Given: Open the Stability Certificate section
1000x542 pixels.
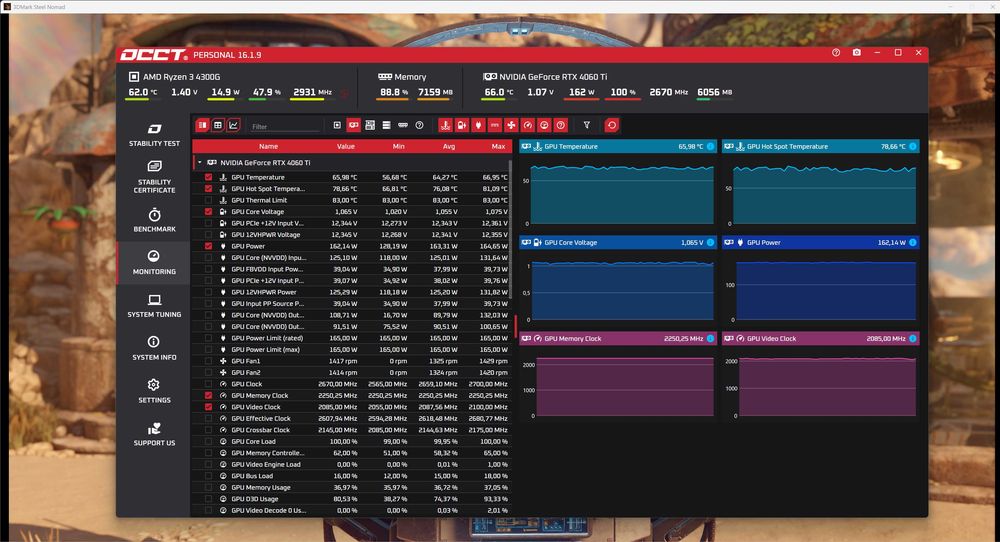Looking at the screenshot, I should (154, 177).
